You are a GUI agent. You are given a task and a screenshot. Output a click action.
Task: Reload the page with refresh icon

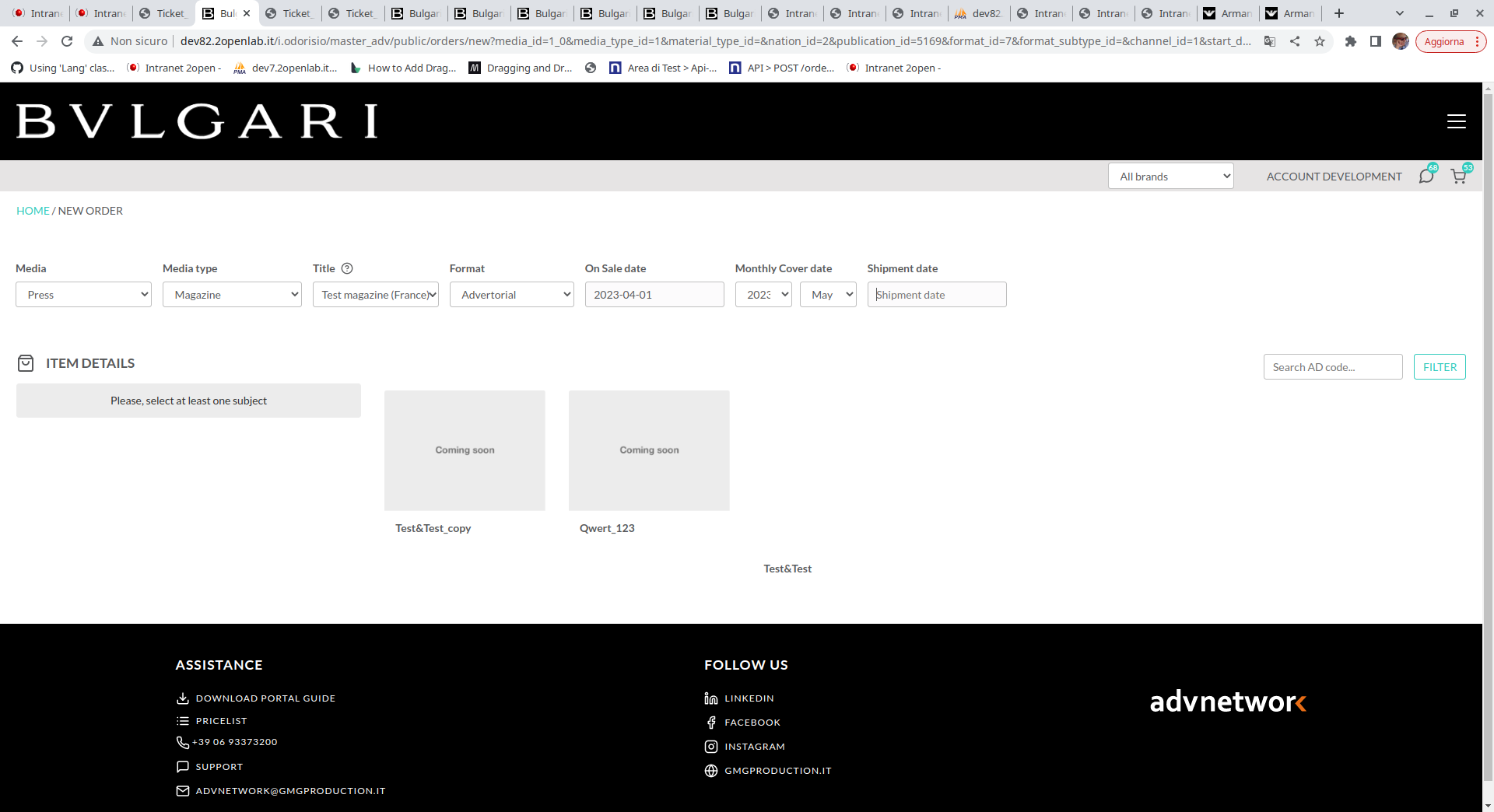click(67, 41)
